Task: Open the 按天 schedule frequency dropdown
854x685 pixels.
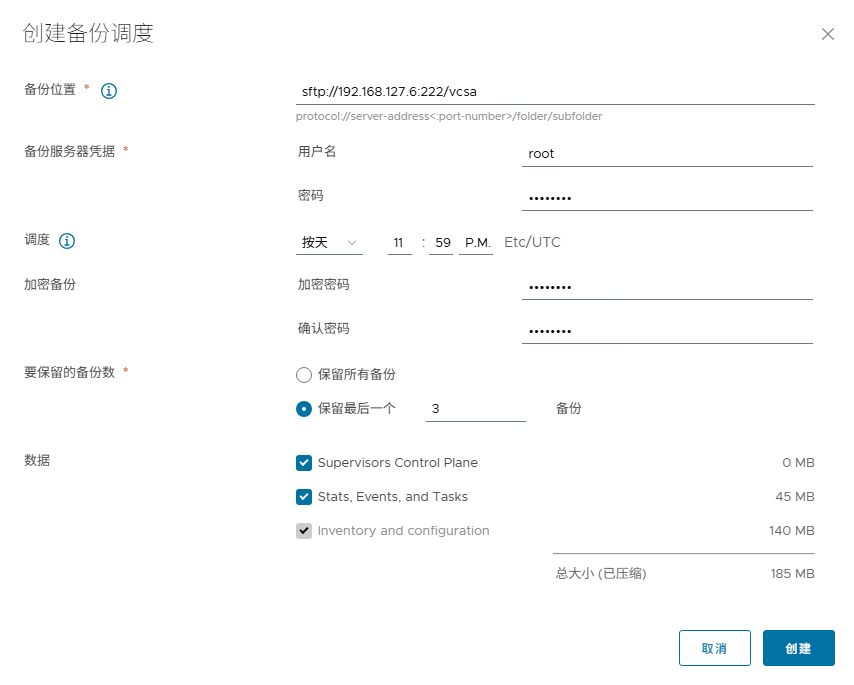Action: (329, 241)
